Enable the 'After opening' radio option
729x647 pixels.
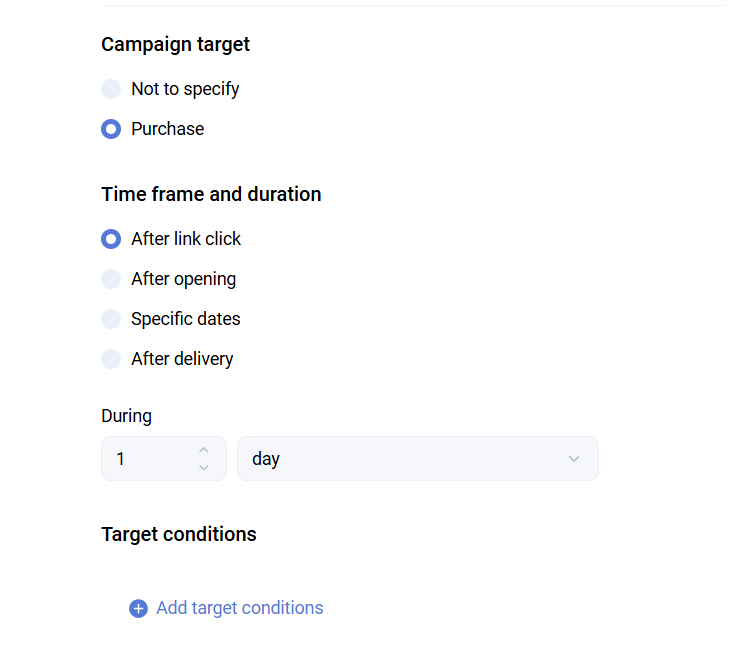point(111,279)
